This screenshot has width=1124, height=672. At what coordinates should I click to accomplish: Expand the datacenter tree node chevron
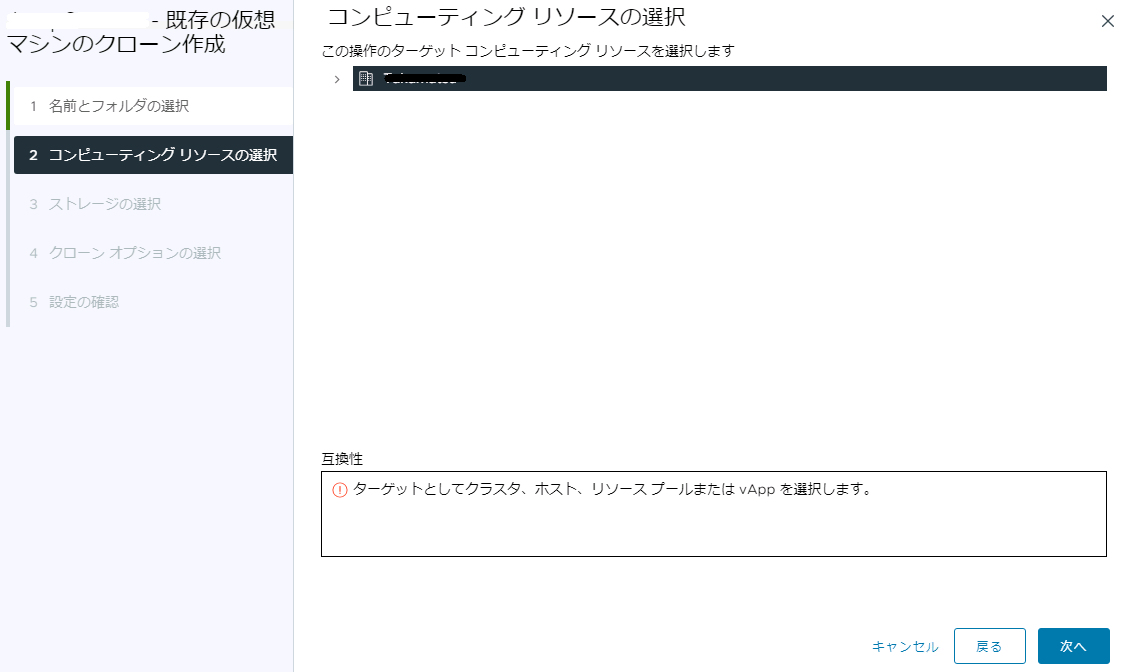tap(337, 79)
